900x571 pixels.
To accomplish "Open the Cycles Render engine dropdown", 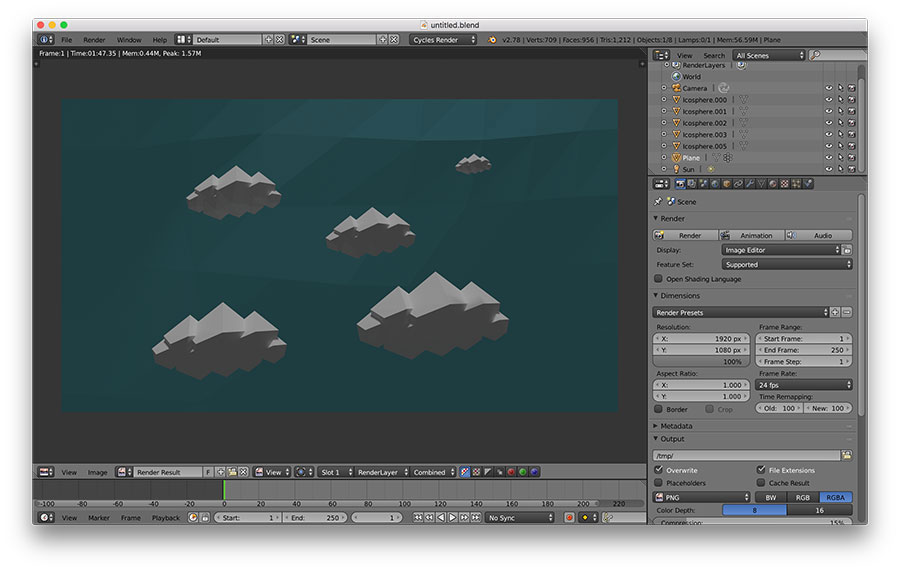I will 443,40.
